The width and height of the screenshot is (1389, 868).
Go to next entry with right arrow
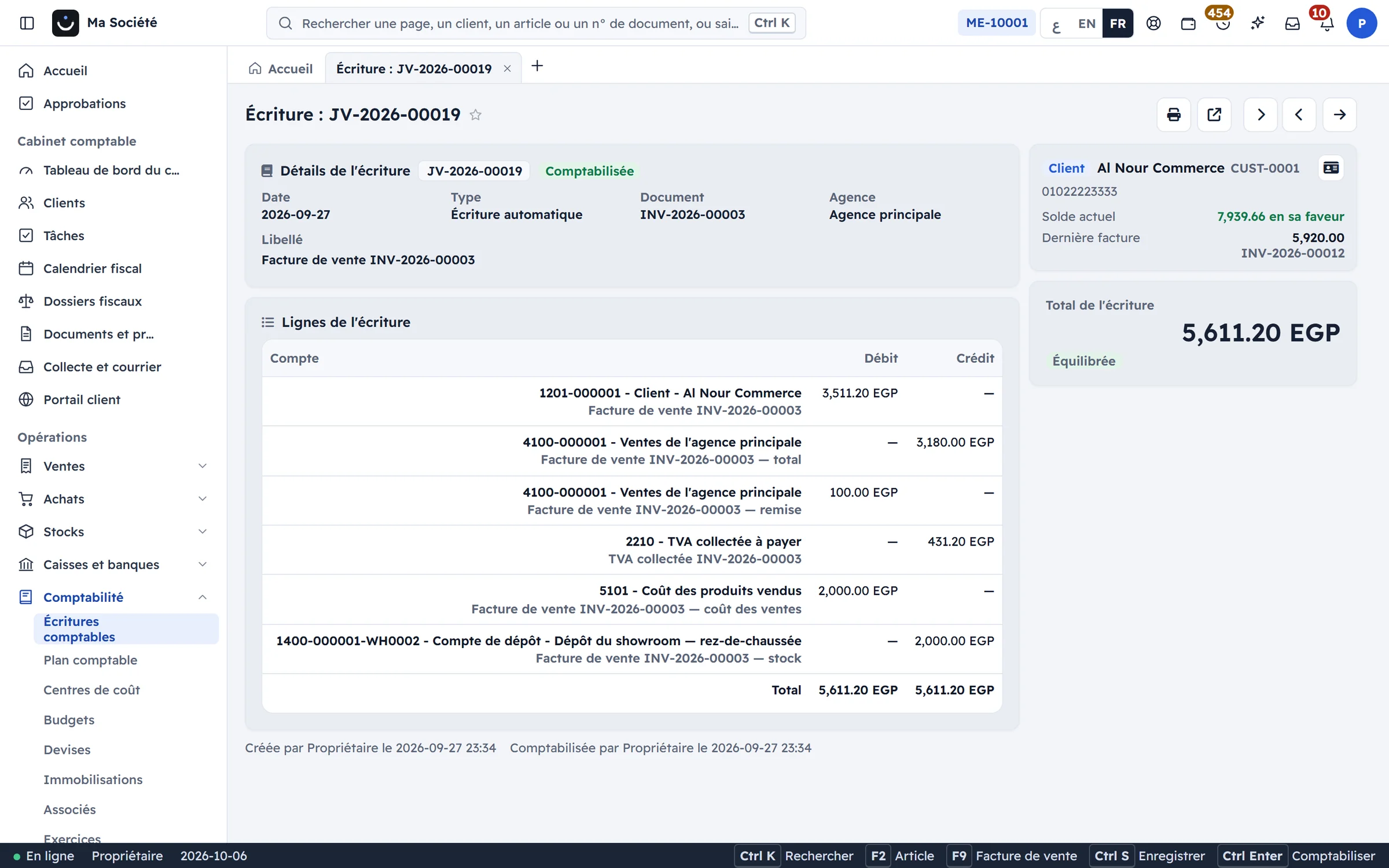(x=1339, y=115)
